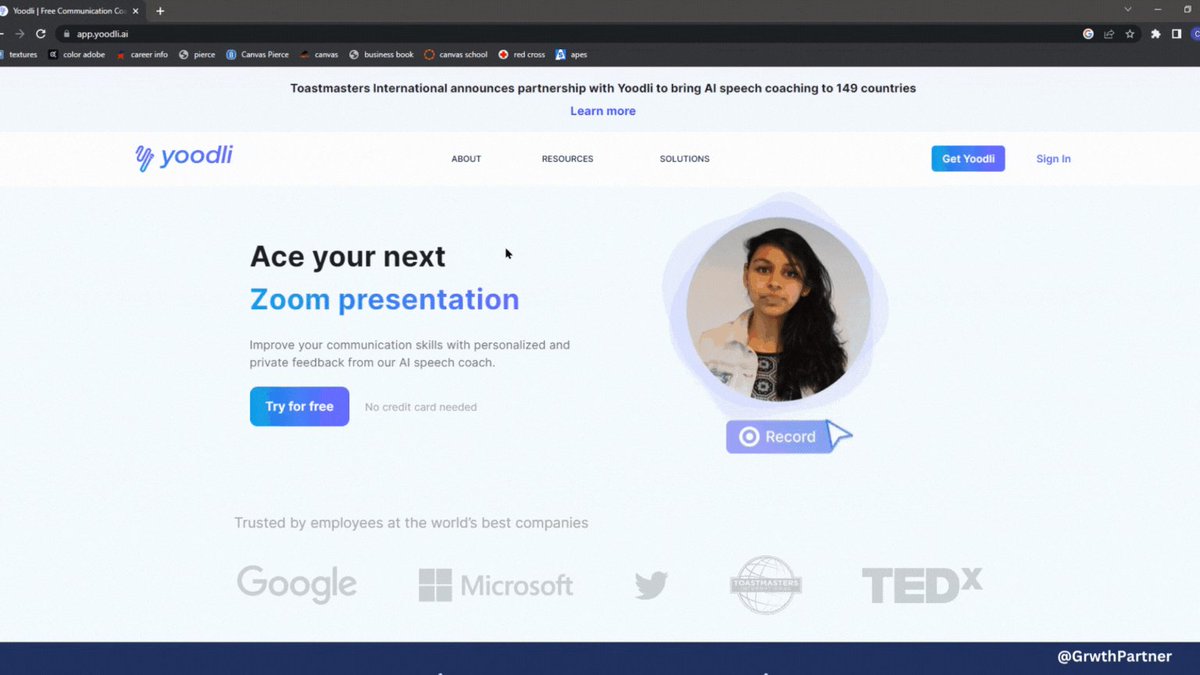
Task: Bookmark this page with the star icon
Action: 1130,33
